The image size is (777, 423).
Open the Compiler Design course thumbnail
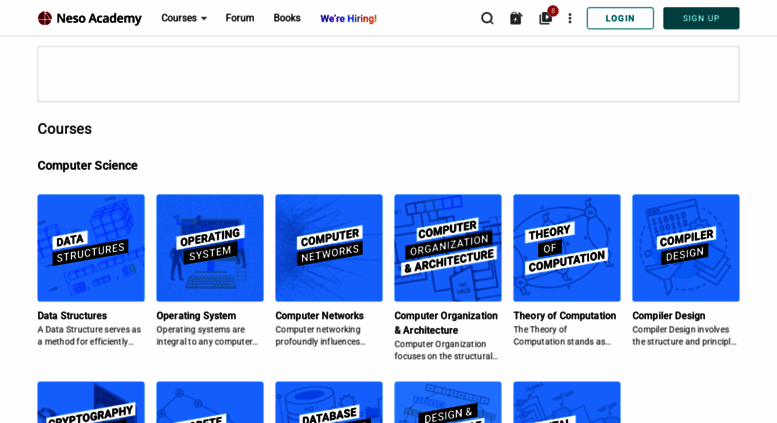click(686, 248)
